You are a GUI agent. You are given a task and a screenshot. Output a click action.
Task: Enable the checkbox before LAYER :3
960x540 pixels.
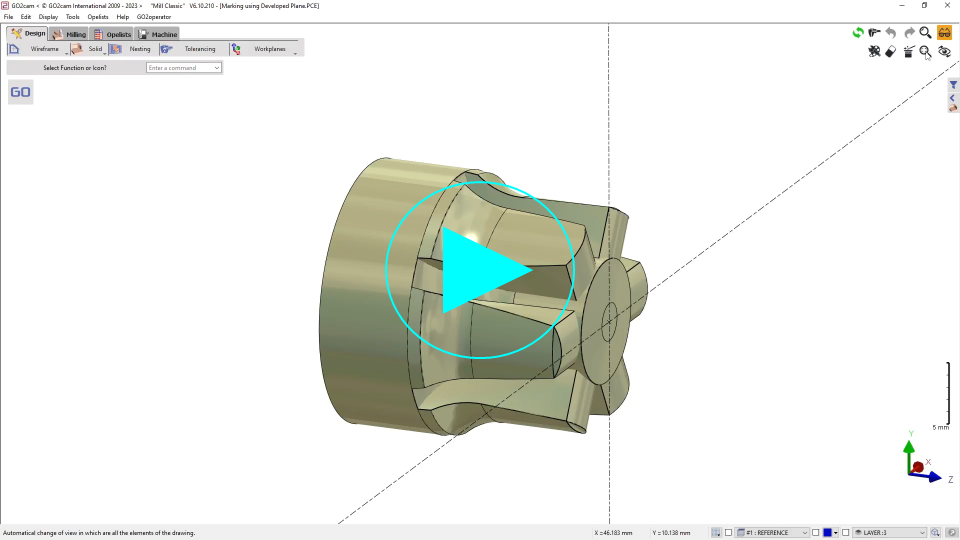coord(846,533)
